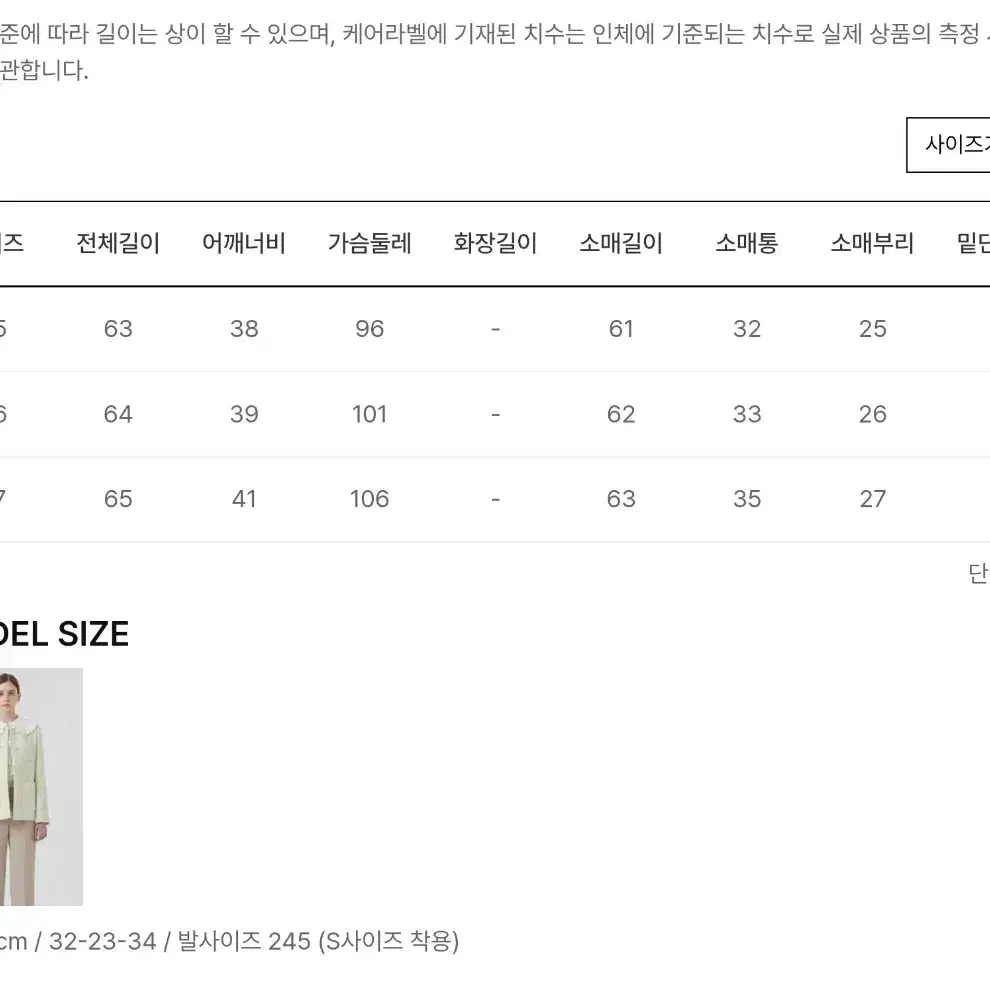Click sleeve length value 62
990x990 pixels.
(621, 414)
